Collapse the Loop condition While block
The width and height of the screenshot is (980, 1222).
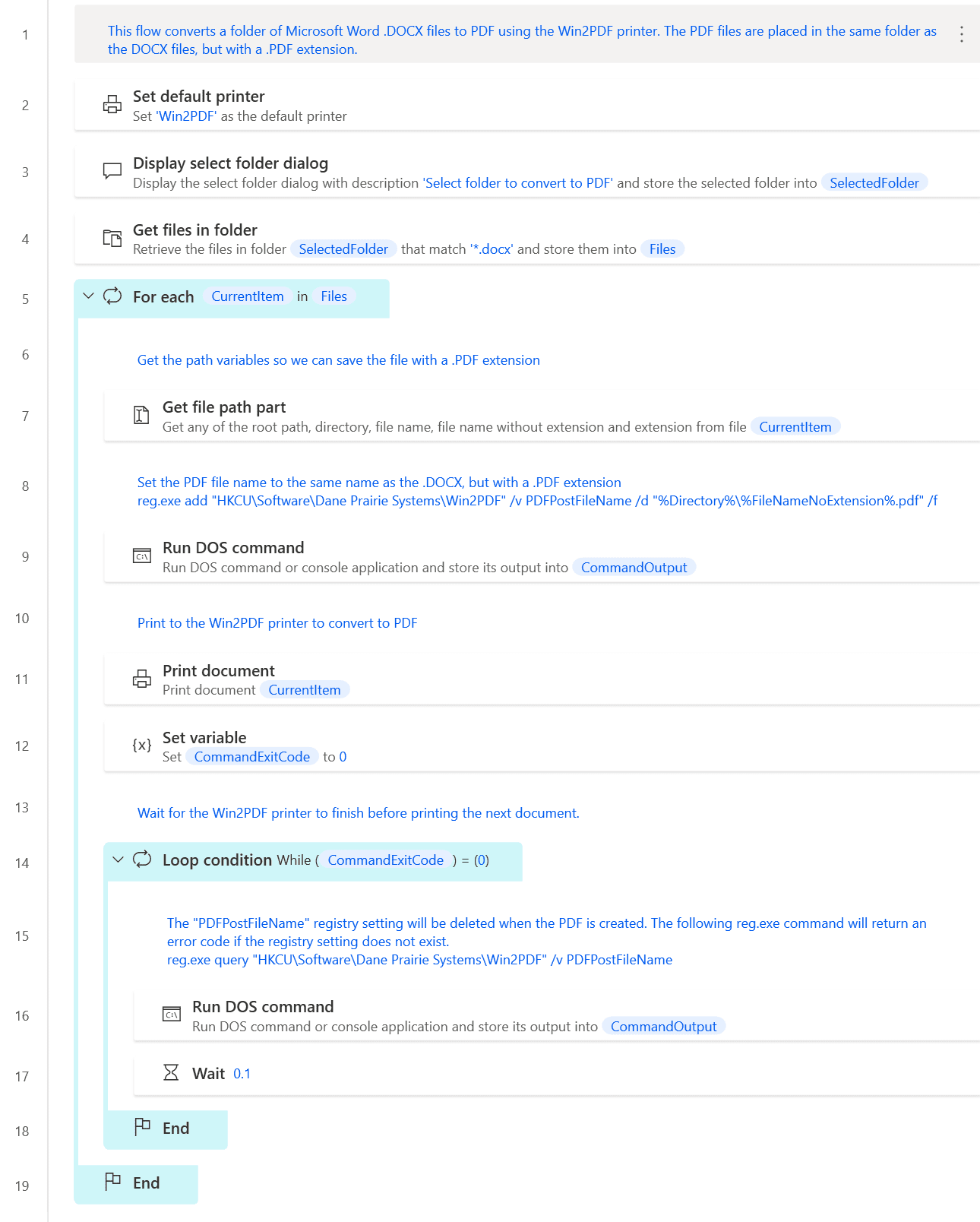118,860
